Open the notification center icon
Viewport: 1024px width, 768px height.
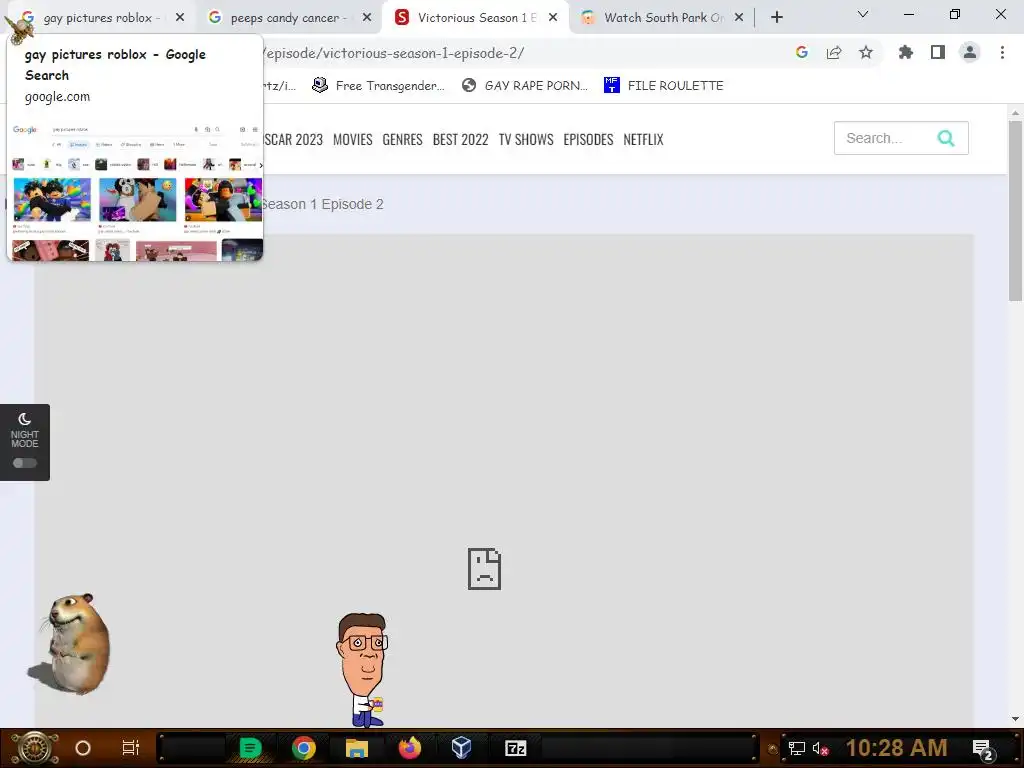[982, 749]
